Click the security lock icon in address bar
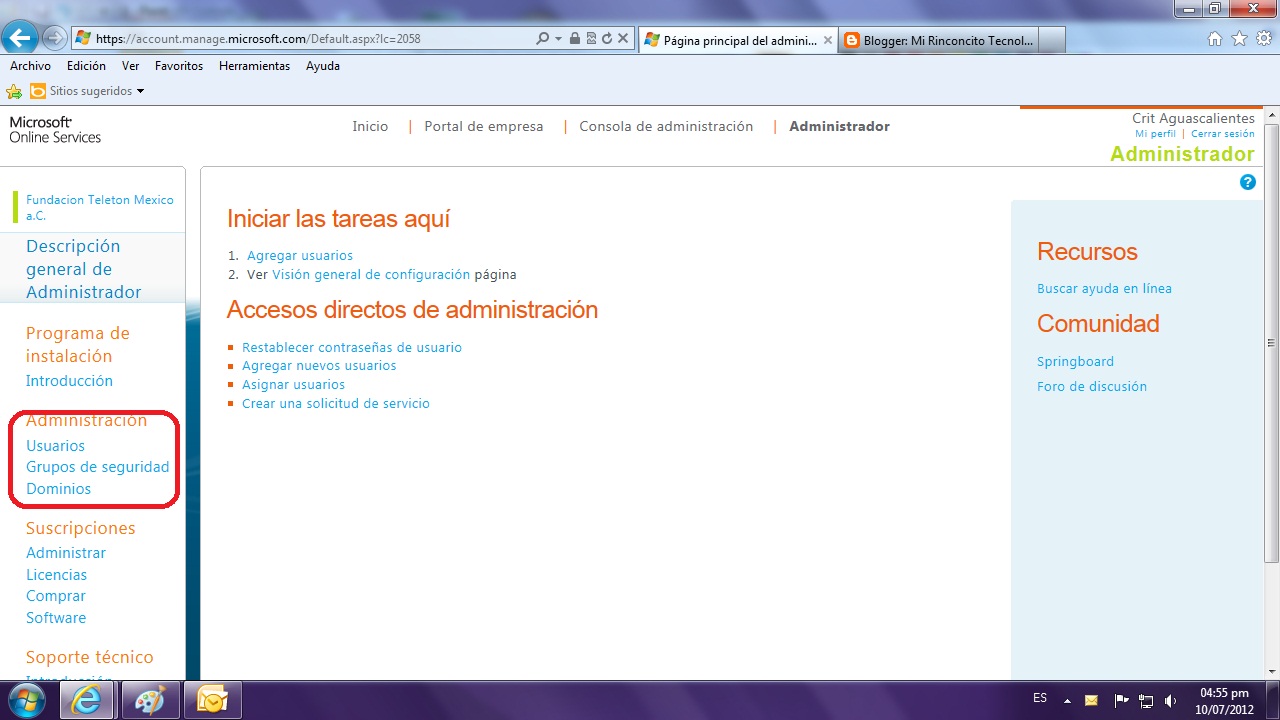Viewport: 1280px width, 720px height. click(x=575, y=39)
